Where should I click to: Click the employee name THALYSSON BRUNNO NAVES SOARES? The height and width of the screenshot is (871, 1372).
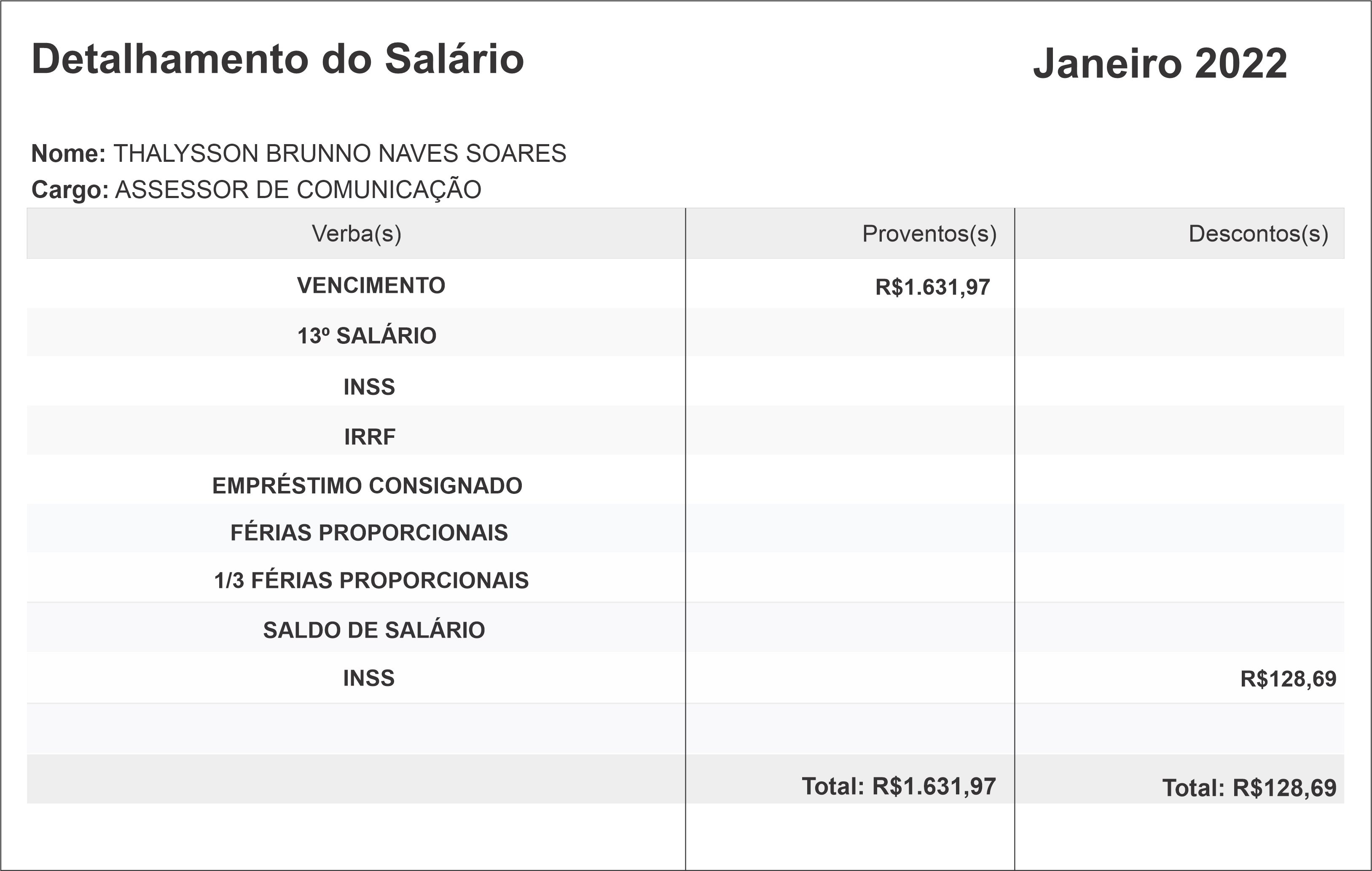tap(340, 154)
